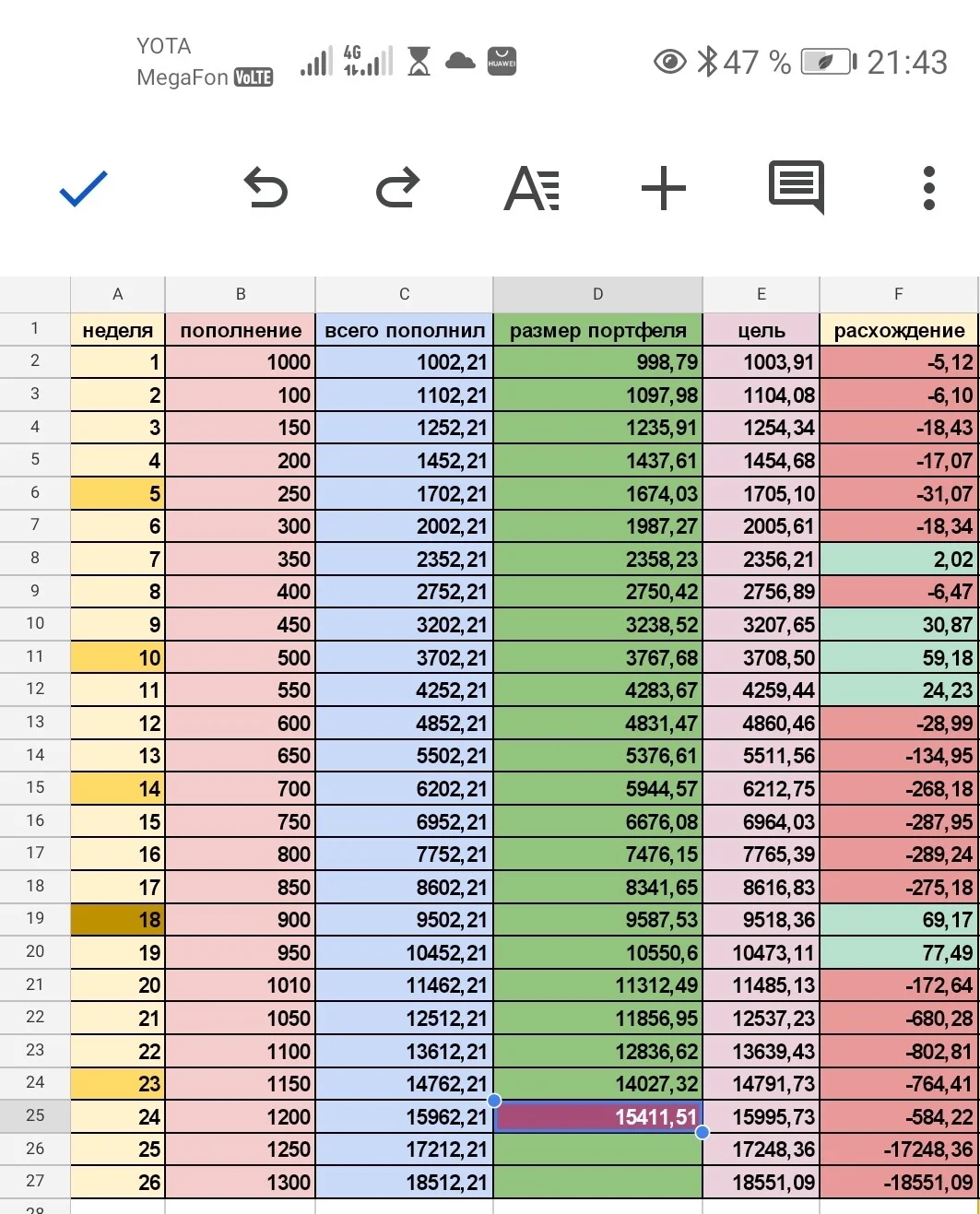Screen dimensions: 980x1214
Task: Confirm edit with the blue checkmark
Action: click(x=84, y=189)
